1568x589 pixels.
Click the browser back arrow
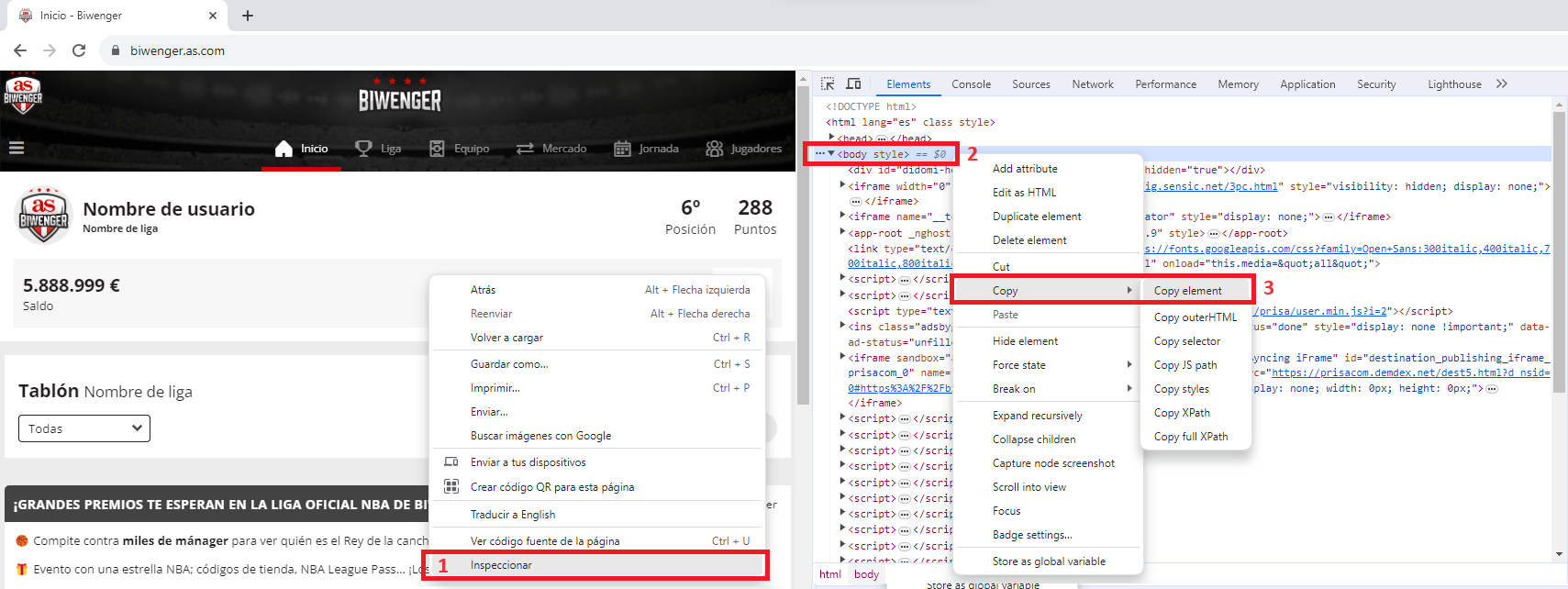click(20, 50)
